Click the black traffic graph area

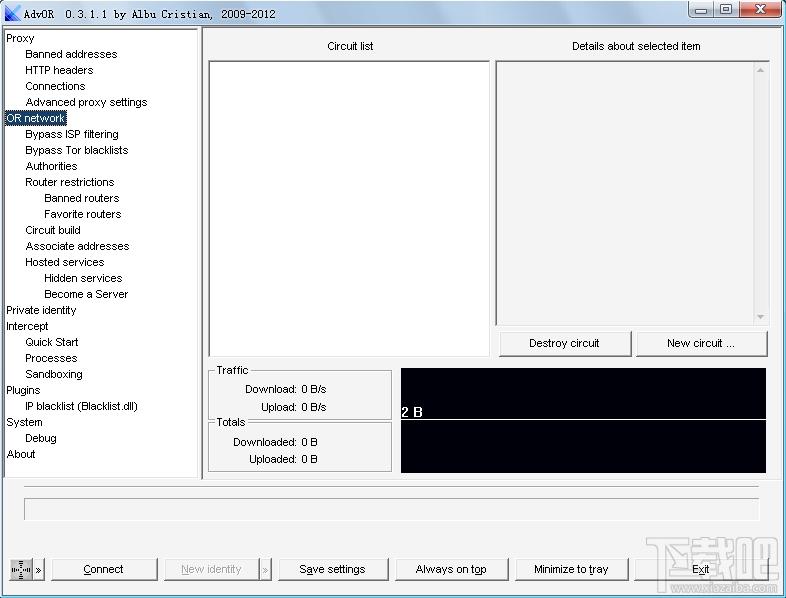pos(583,421)
